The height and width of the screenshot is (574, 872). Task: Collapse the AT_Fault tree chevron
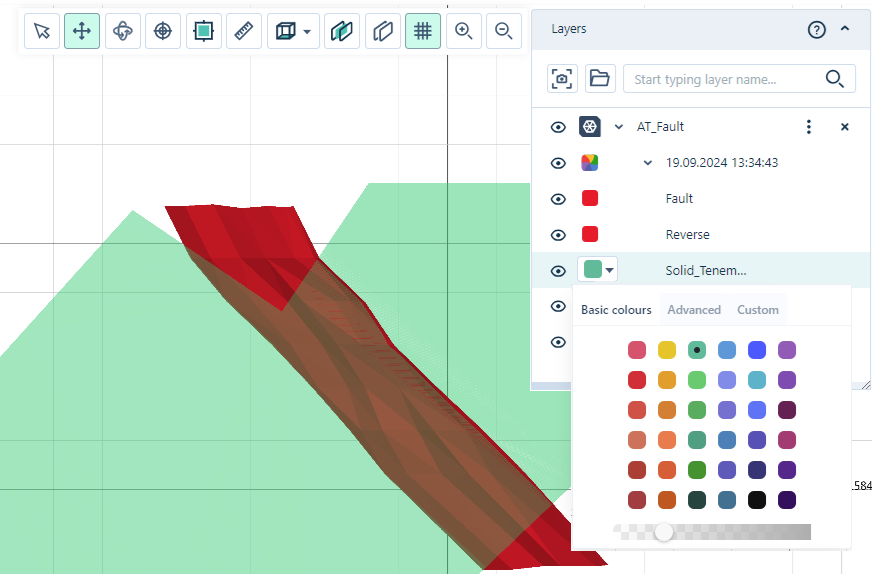tap(618, 127)
